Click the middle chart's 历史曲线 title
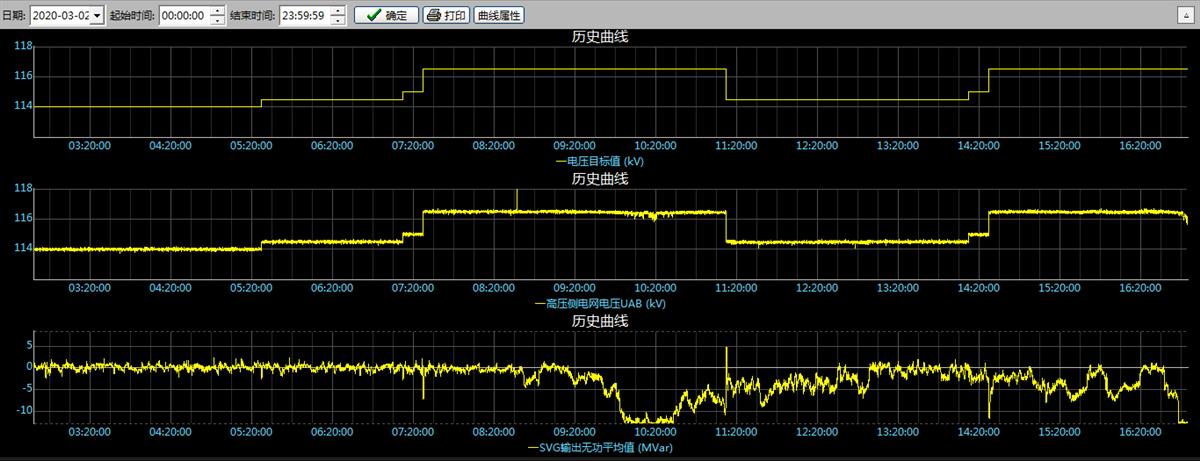1200x461 pixels. pos(599,179)
